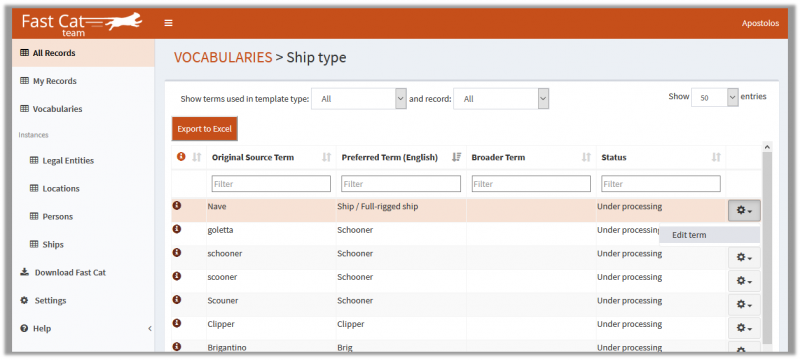Sort by Original Source Term sort icon

tap(327, 158)
